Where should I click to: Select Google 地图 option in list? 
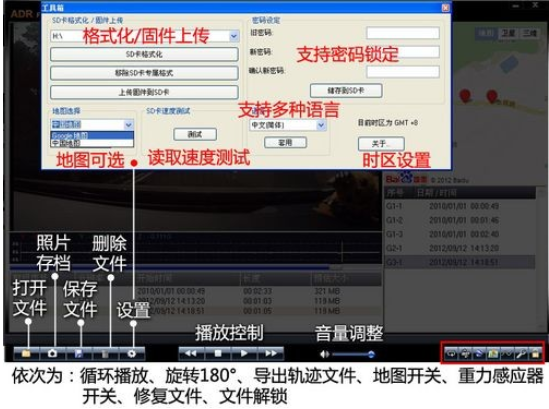92,136
